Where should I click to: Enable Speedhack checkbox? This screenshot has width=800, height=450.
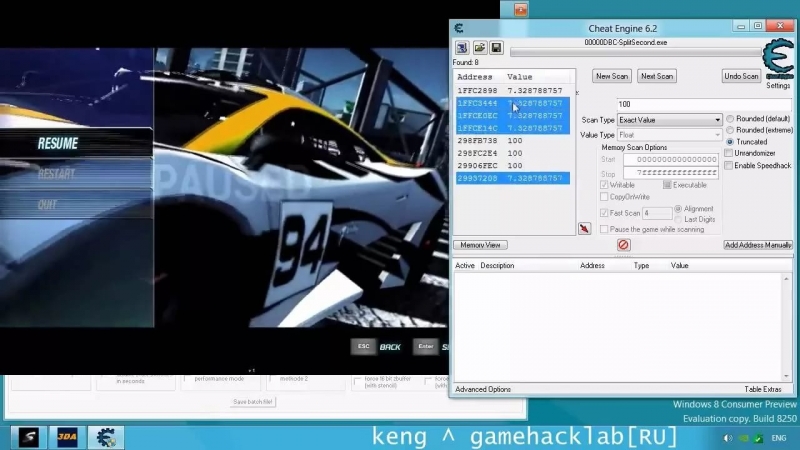click(x=729, y=165)
